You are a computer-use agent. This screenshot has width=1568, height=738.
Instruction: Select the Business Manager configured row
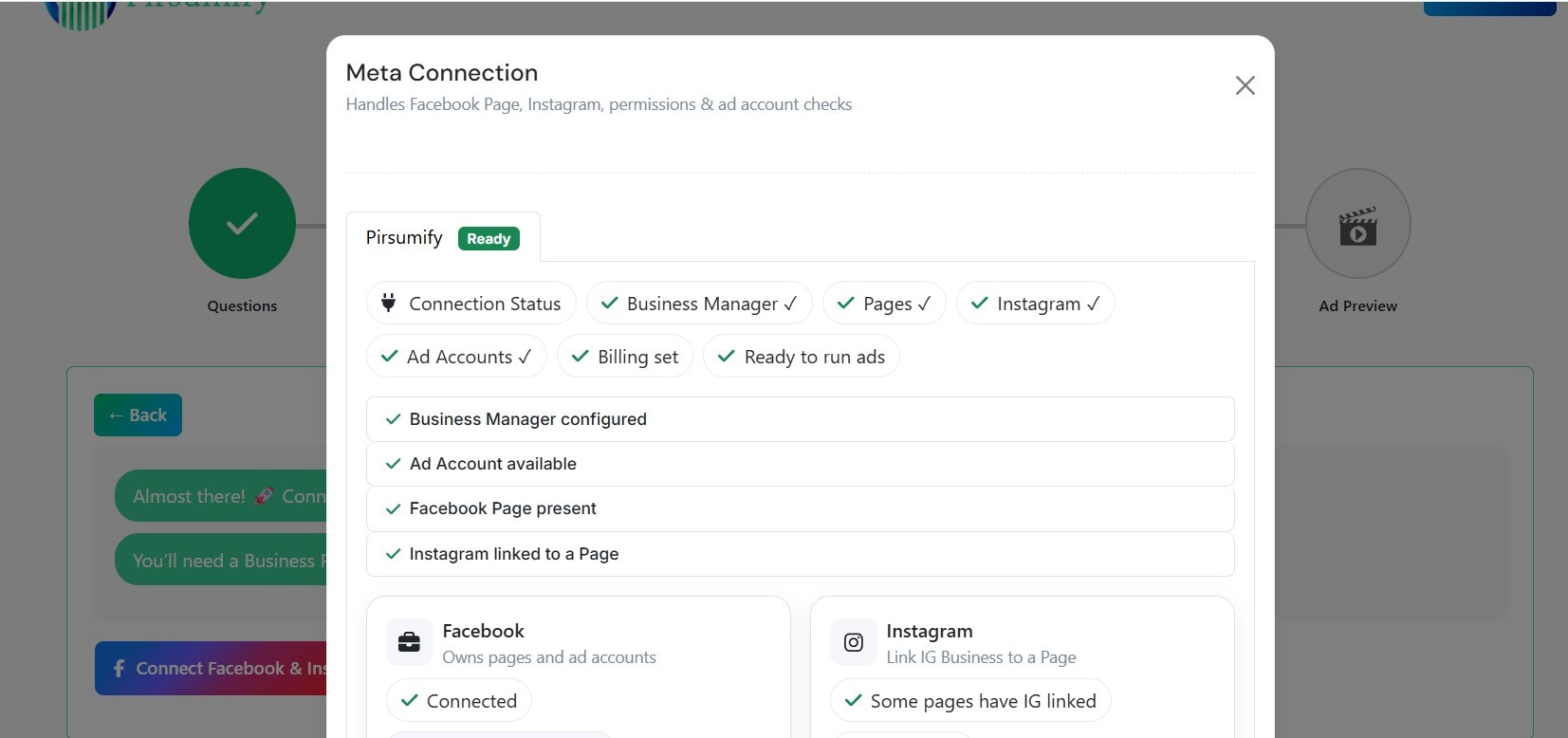(x=800, y=419)
